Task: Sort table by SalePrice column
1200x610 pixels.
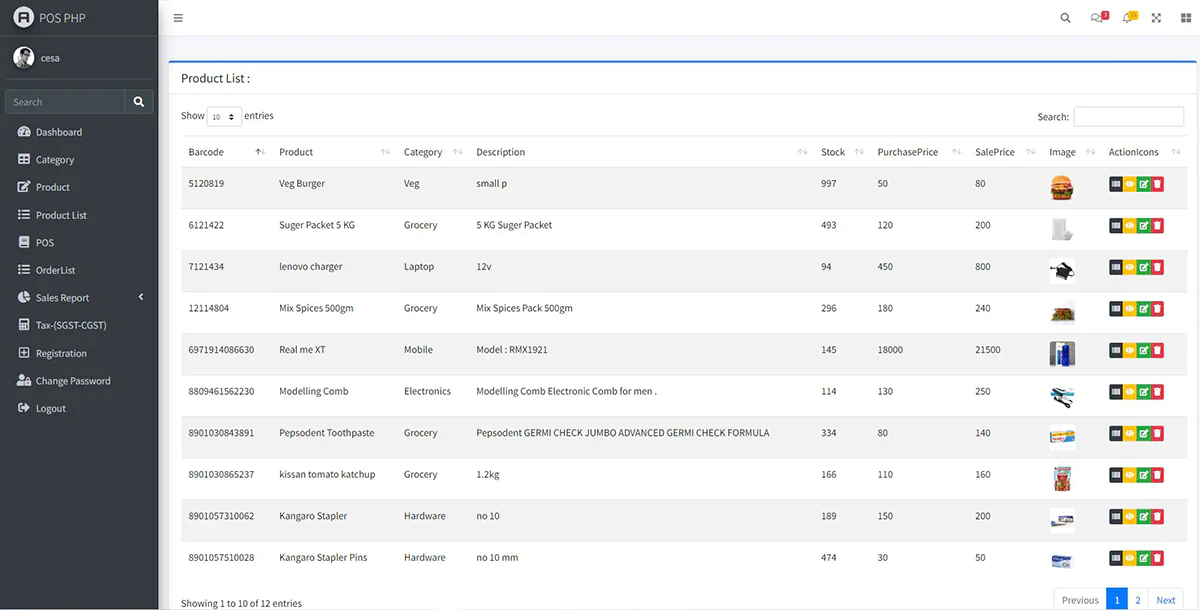Action: (x=995, y=152)
